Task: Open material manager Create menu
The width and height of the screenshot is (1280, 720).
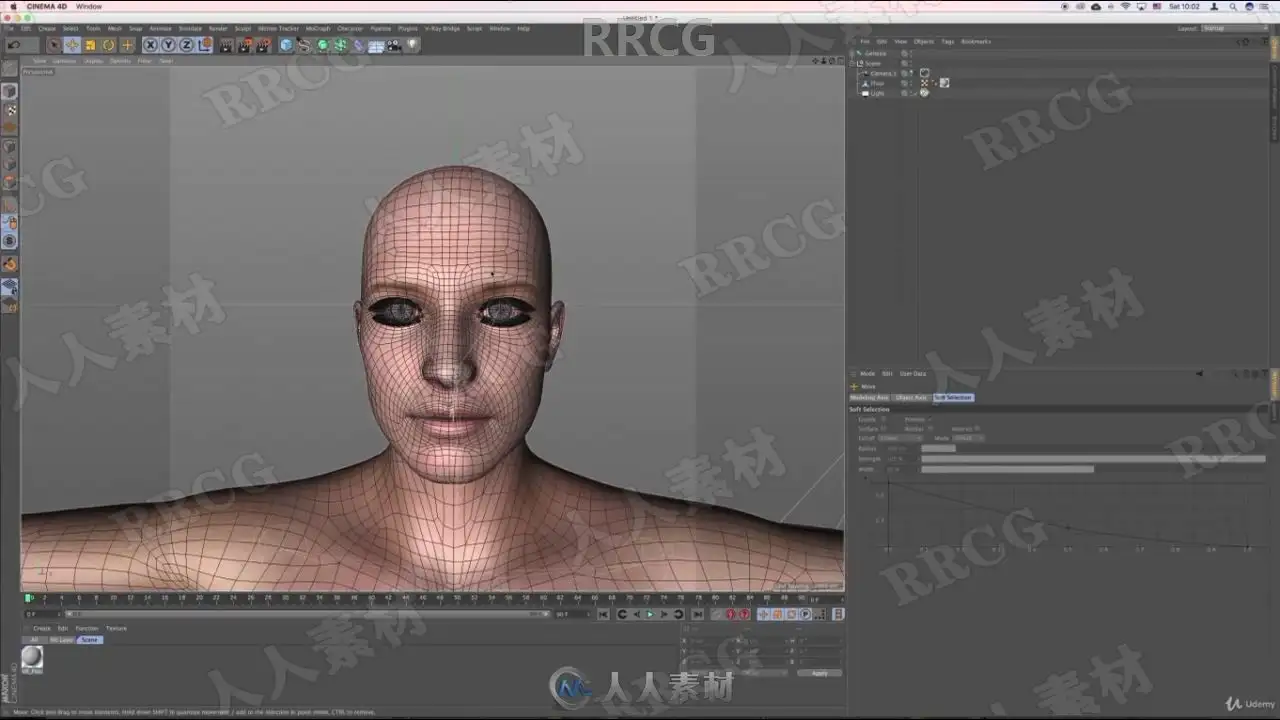Action: coord(42,628)
